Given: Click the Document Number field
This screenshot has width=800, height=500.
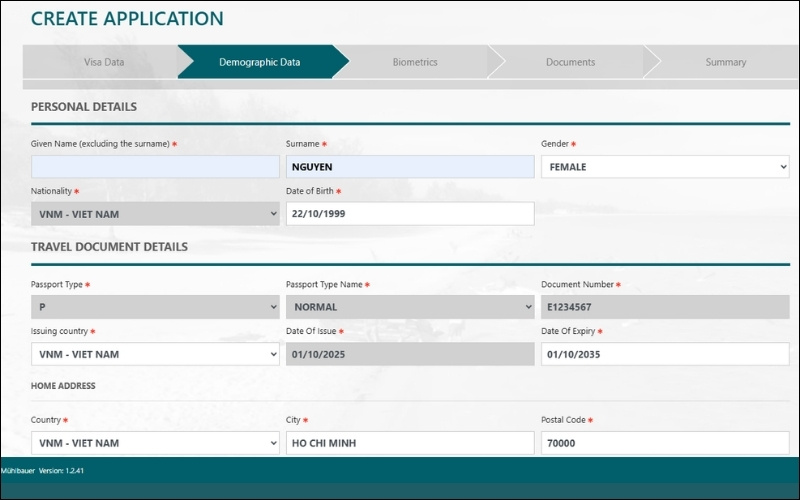Looking at the screenshot, I should click(665, 307).
